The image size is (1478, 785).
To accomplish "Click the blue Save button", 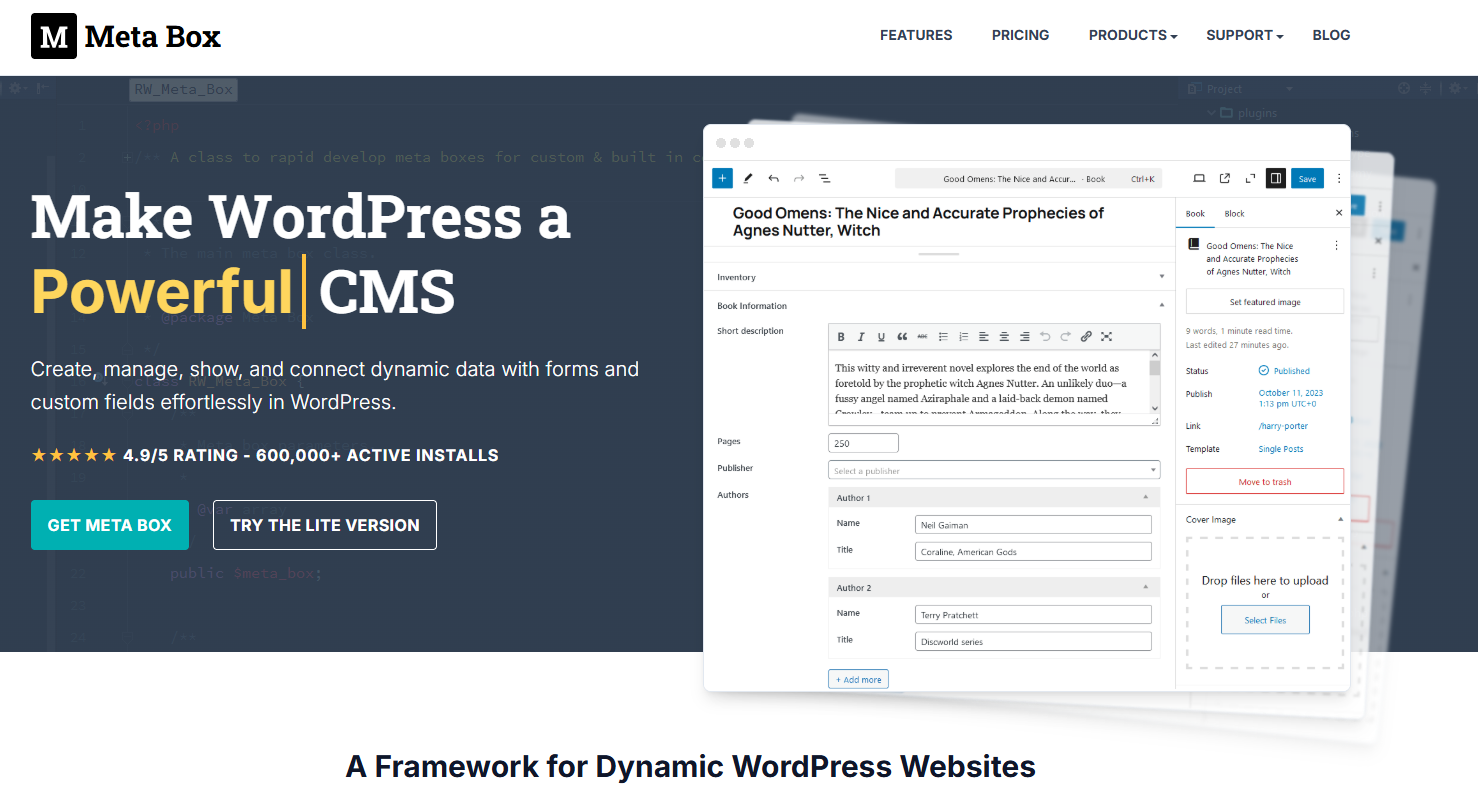I will (1307, 178).
